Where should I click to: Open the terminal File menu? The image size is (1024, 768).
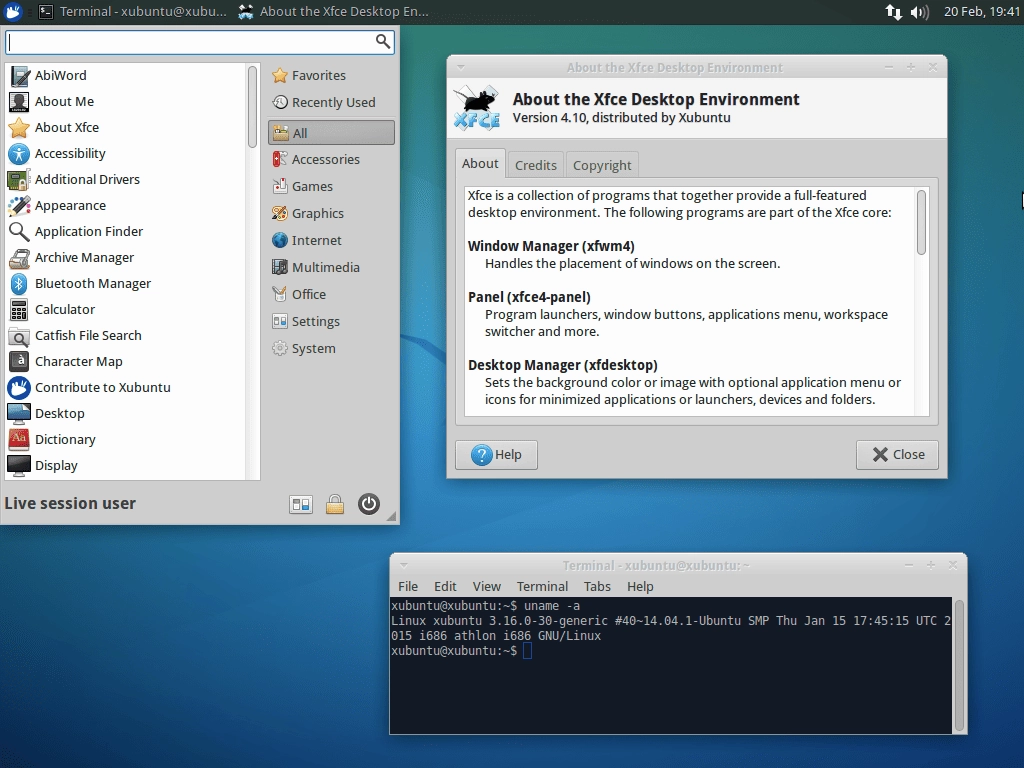click(408, 586)
